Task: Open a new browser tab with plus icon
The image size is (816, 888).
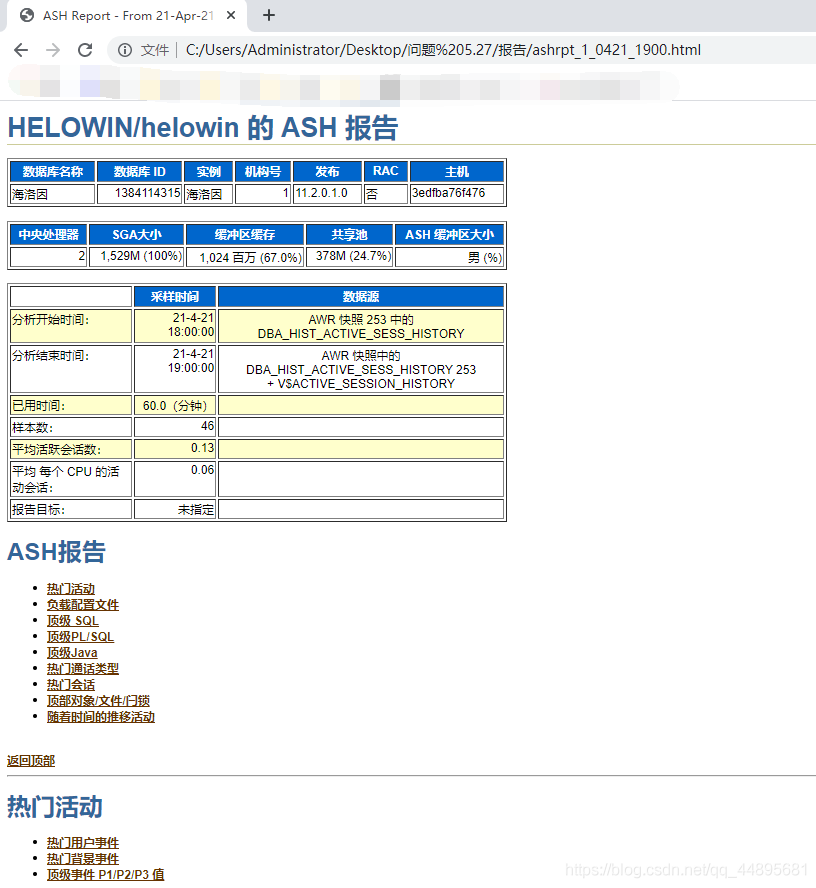Action: coord(269,15)
